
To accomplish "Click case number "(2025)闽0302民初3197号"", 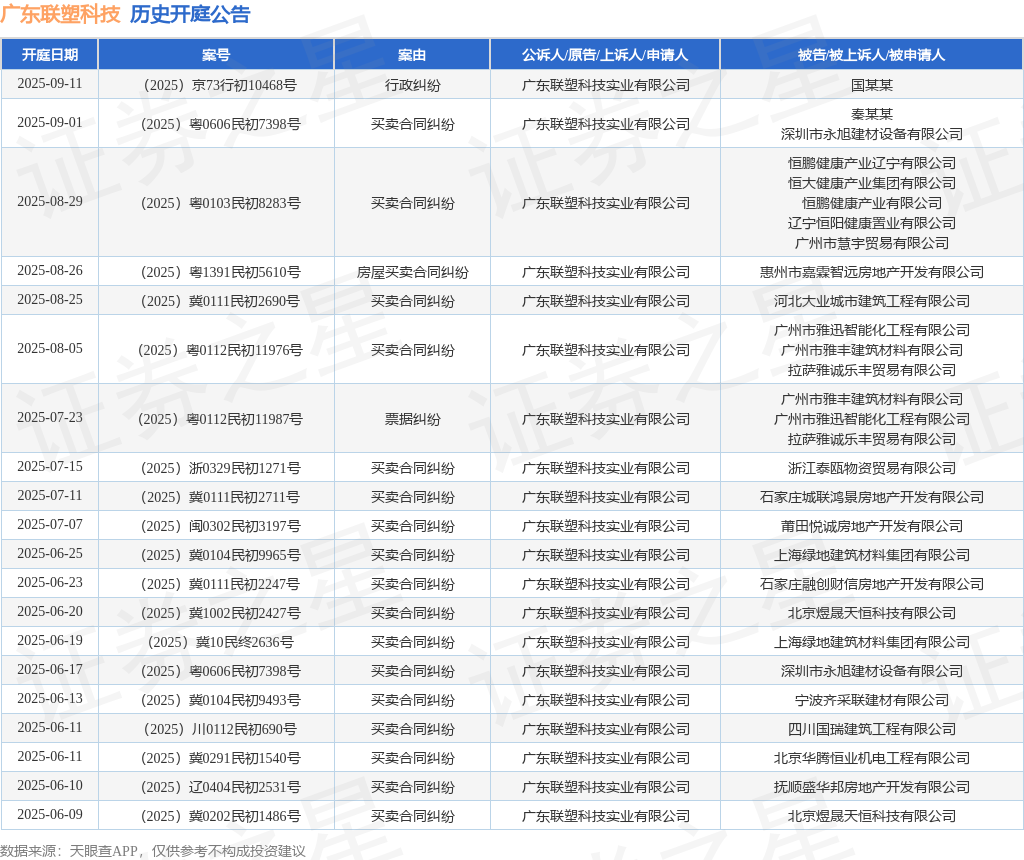I will [220, 526].
